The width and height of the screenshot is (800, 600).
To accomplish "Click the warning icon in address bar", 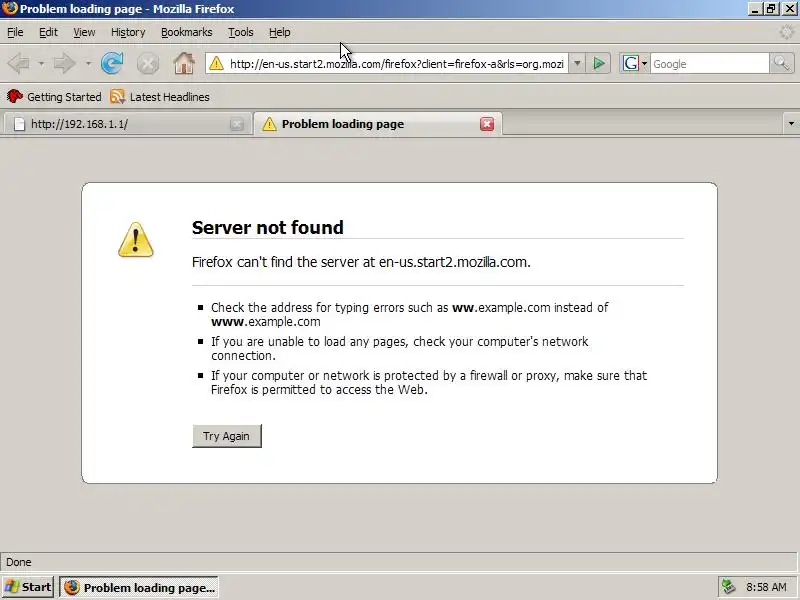I will [x=216, y=64].
